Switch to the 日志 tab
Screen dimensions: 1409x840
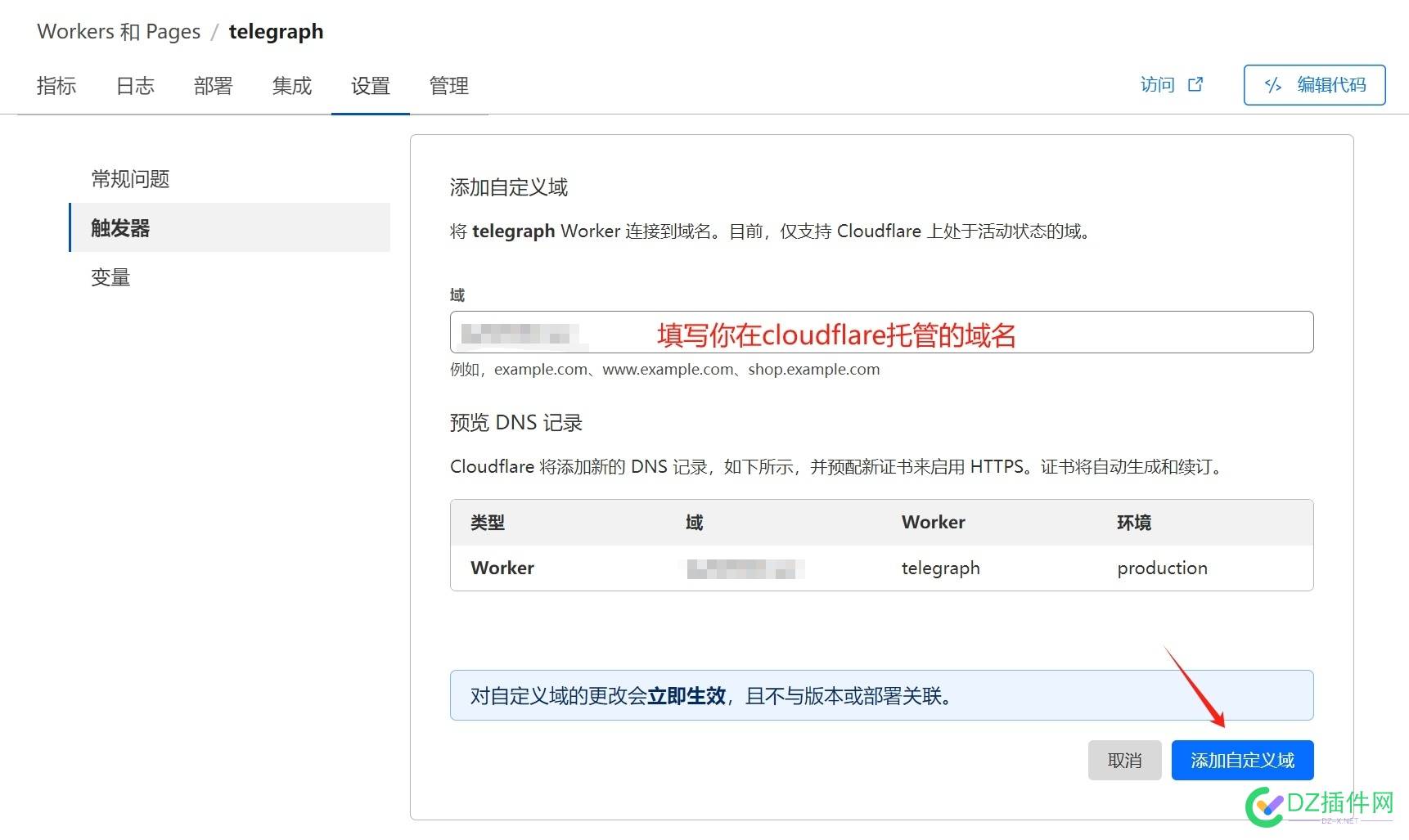pyautogui.click(x=135, y=86)
